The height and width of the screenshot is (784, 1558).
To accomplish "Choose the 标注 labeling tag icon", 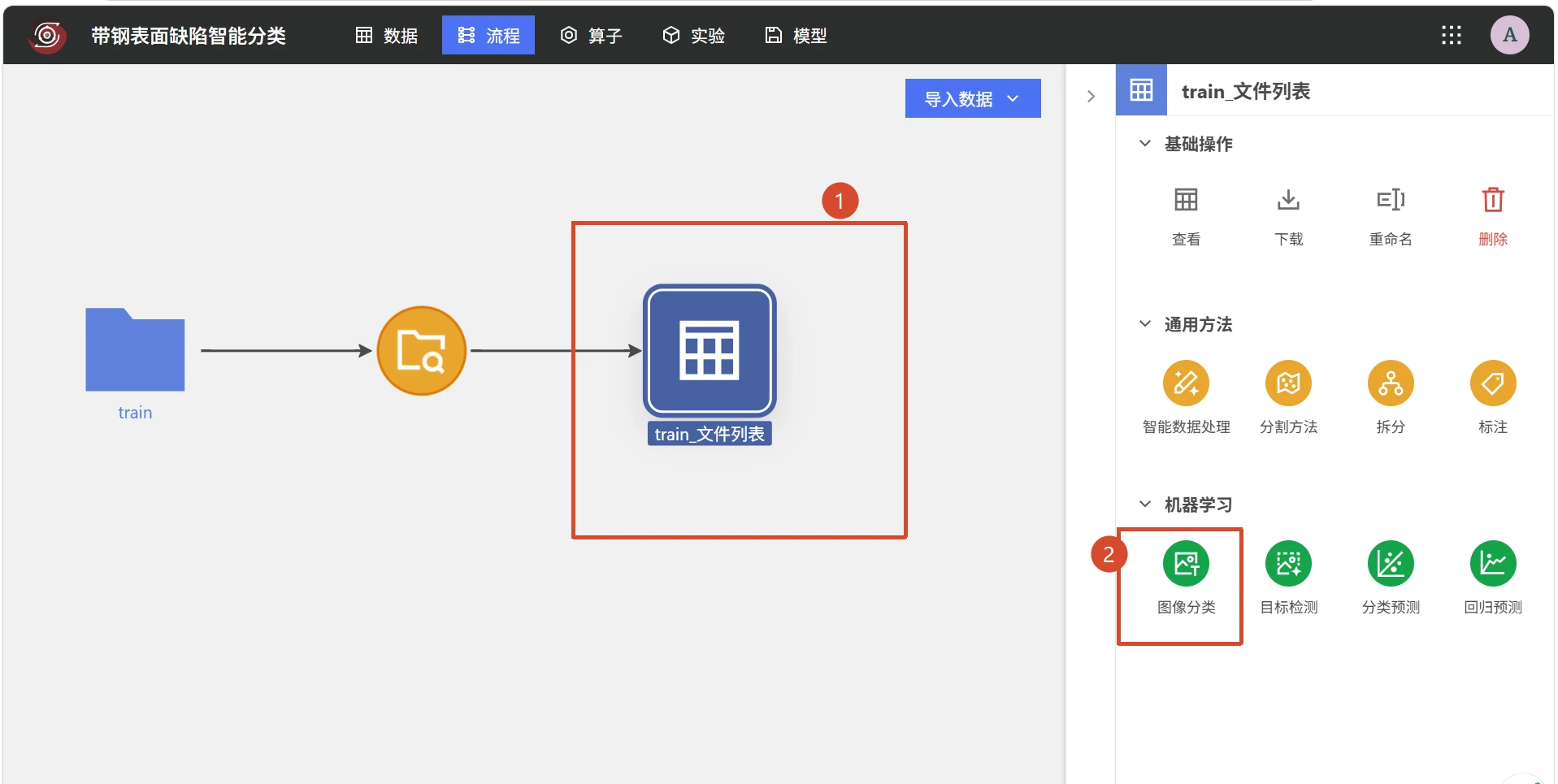I will pyautogui.click(x=1493, y=383).
